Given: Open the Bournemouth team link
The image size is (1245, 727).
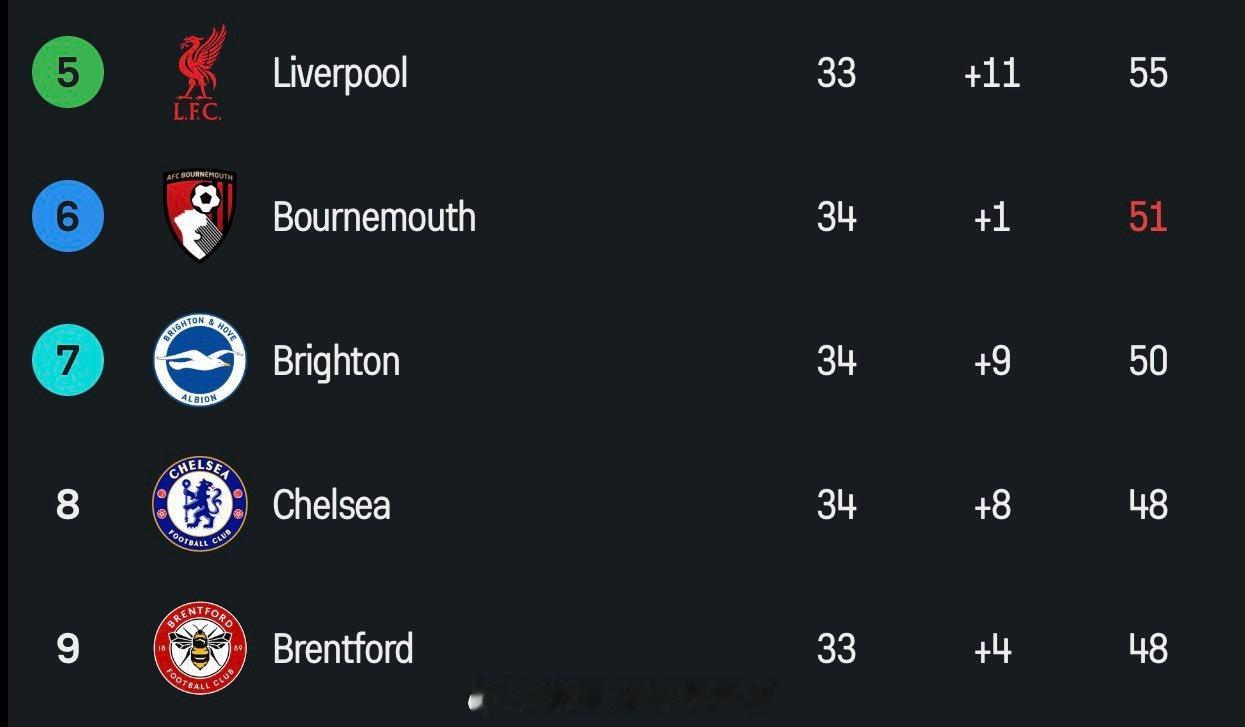Looking at the screenshot, I should [x=374, y=217].
